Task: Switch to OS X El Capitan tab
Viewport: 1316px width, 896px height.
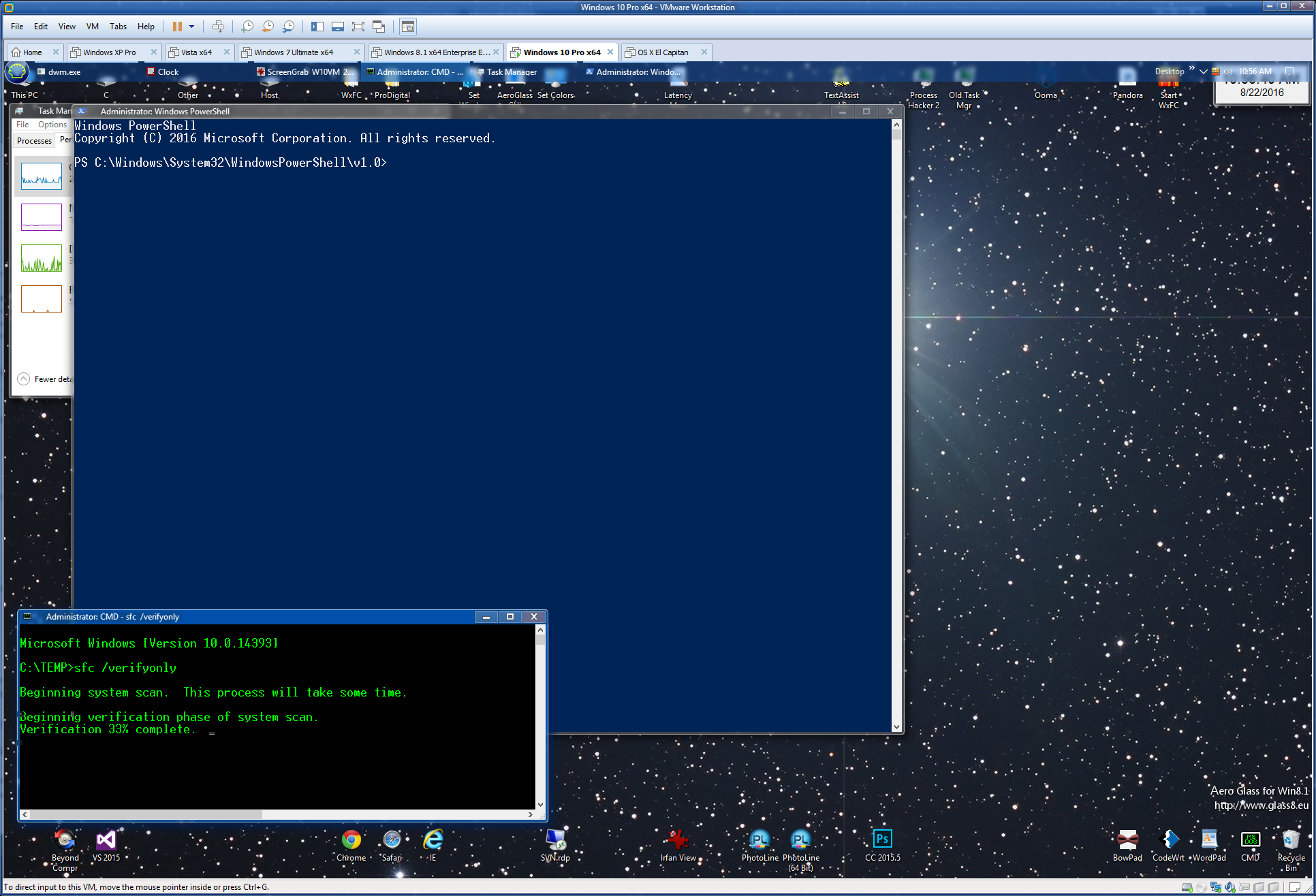Action: tap(663, 52)
